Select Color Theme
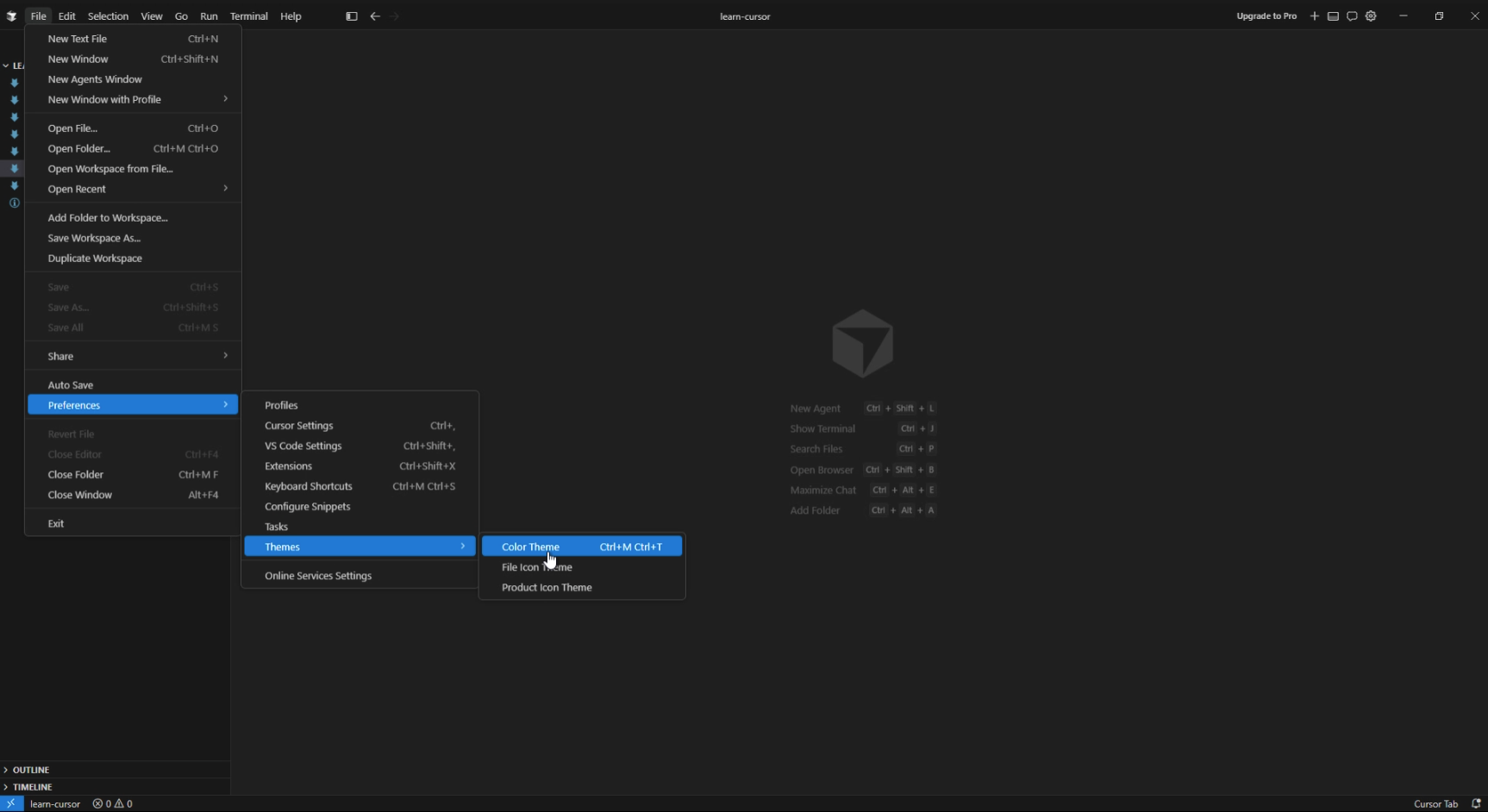 582,547
